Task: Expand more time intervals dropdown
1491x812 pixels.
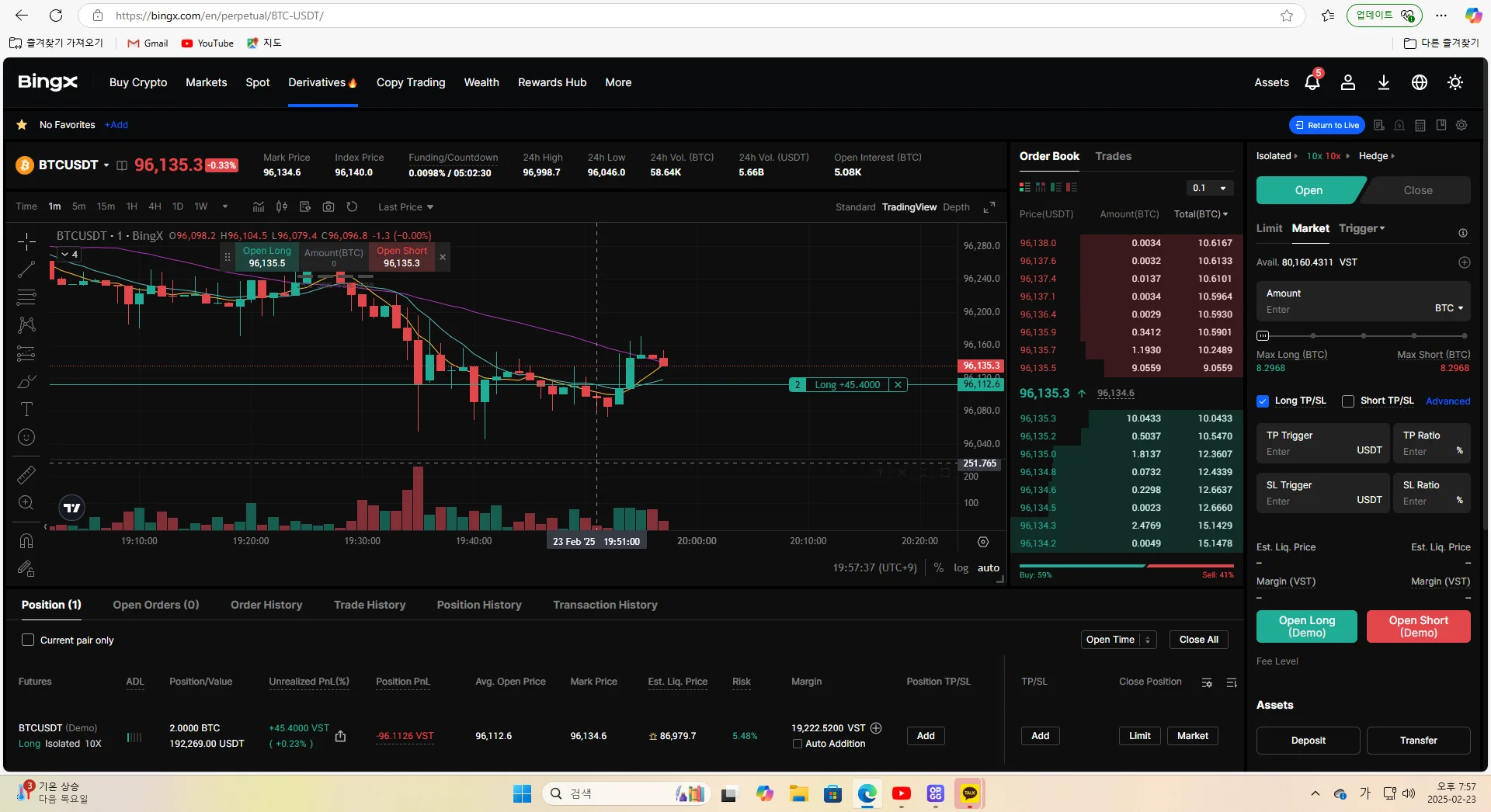Action: pyautogui.click(x=225, y=206)
